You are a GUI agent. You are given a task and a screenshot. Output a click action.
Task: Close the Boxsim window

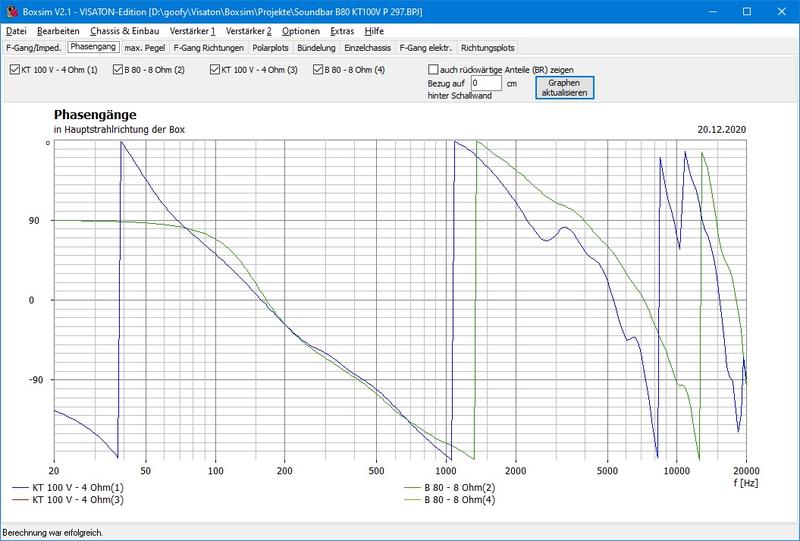click(x=776, y=10)
